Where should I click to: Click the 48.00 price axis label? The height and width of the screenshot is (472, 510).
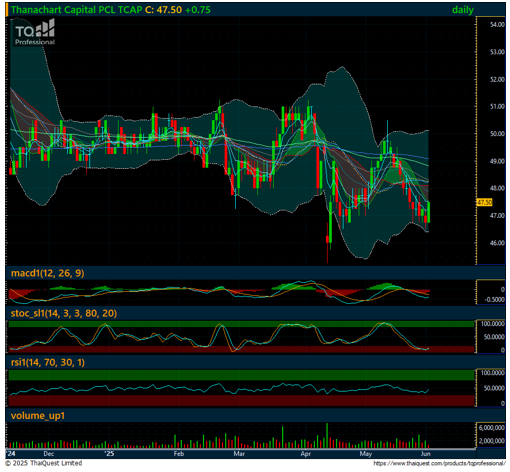click(x=497, y=188)
